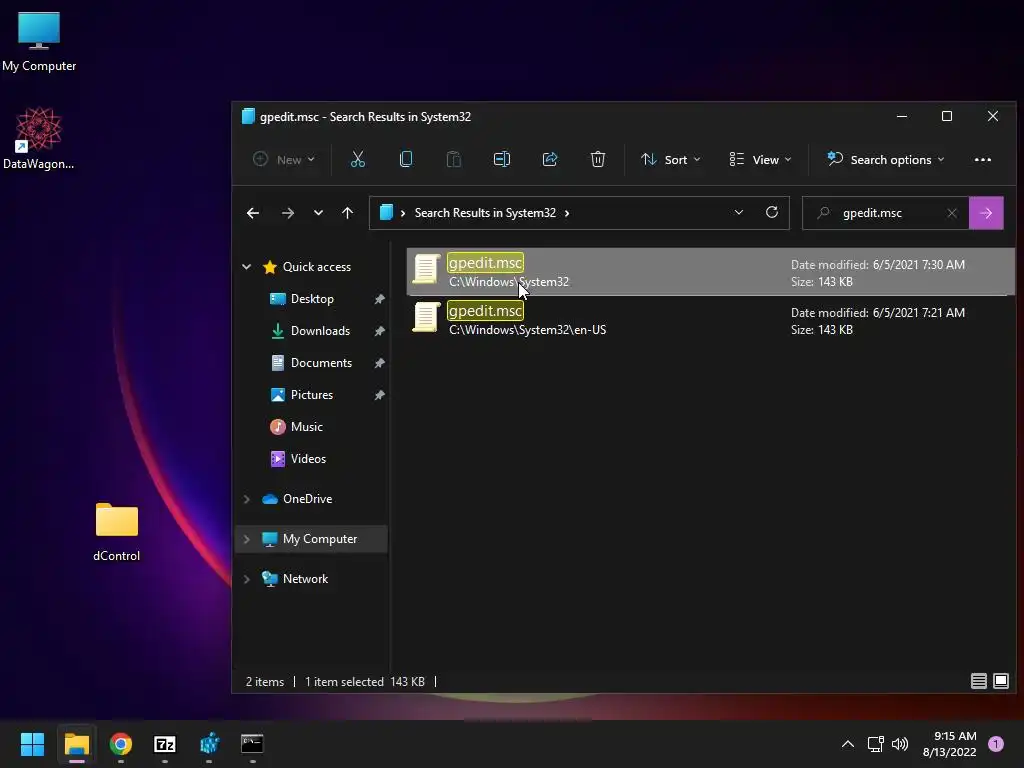This screenshot has width=1024, height=768.
Task: Click the pin icon beside Pictures
Action: coord(379,395)
